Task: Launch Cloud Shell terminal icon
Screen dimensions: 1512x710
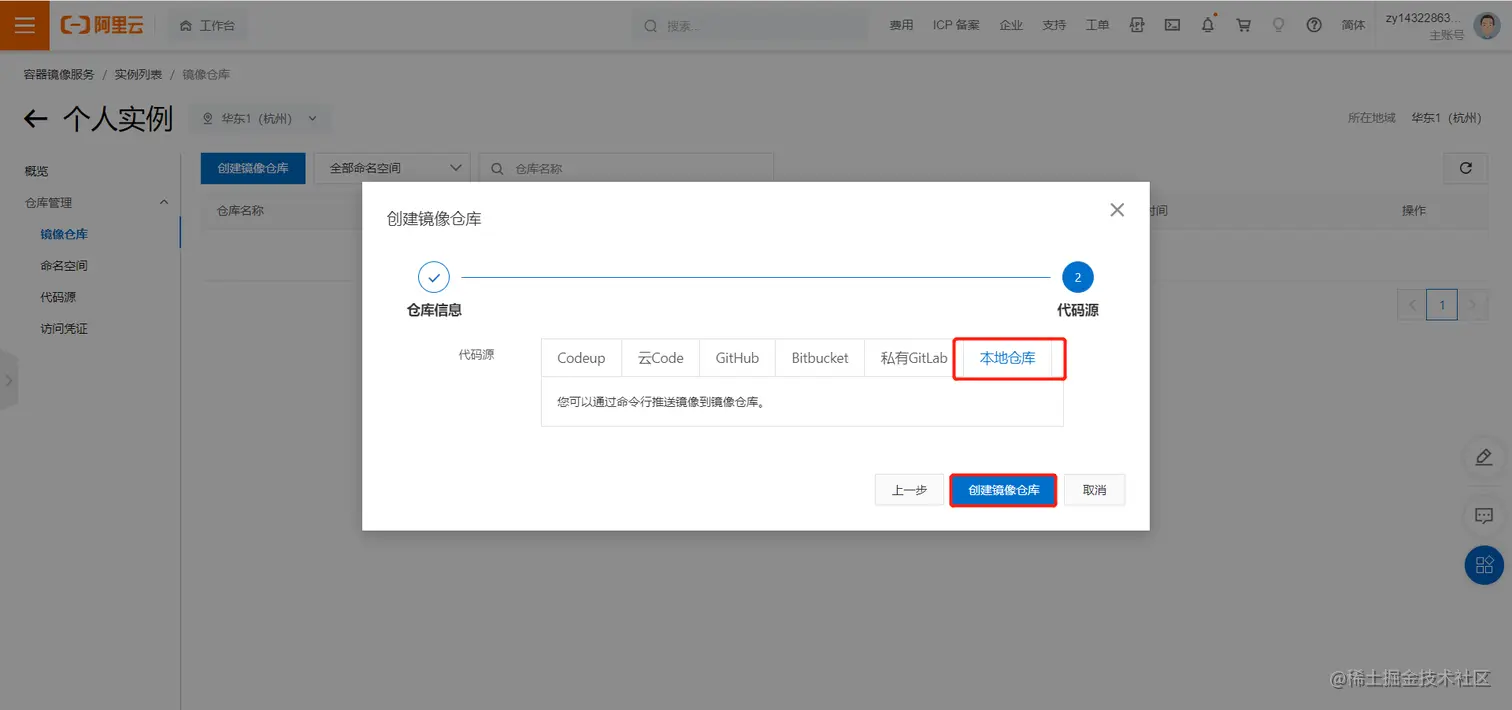Action: click(x=1172, y=25)
